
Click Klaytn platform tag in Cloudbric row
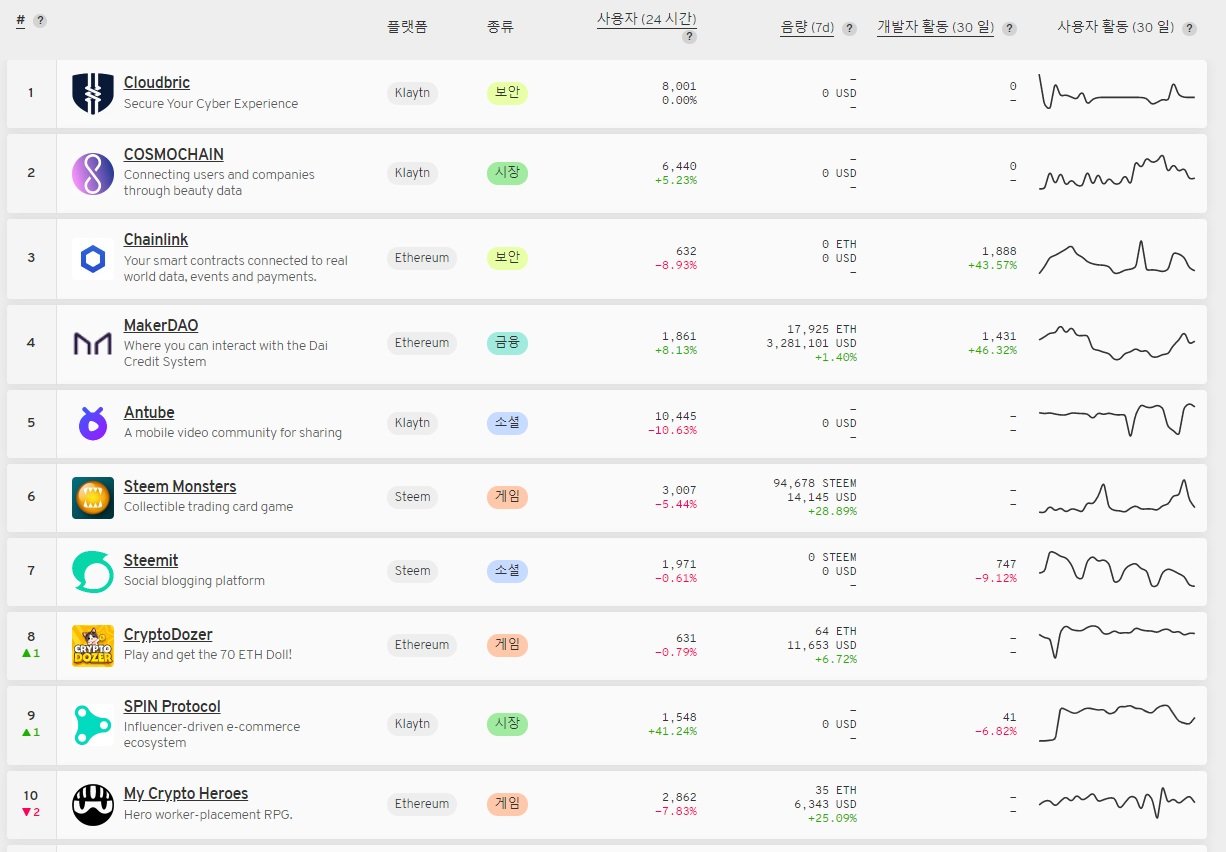tap(412, 93)
